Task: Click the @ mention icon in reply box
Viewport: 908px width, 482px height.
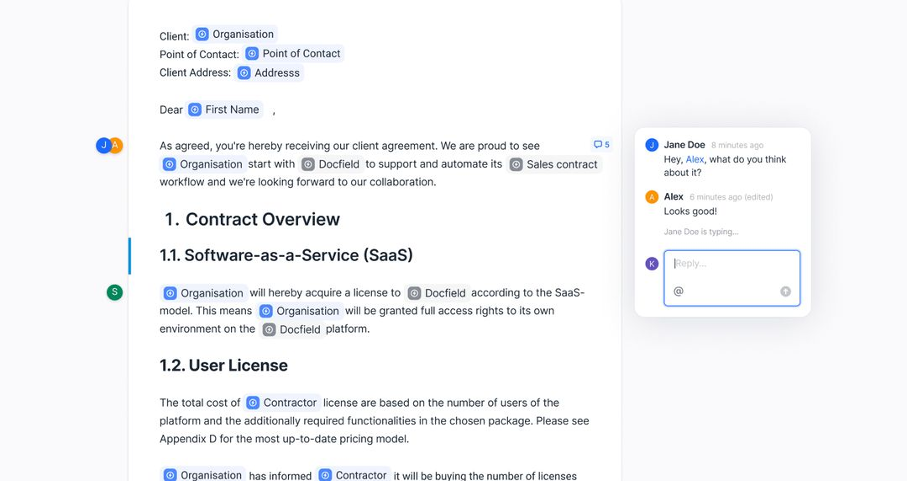Action: pos(679,291)
